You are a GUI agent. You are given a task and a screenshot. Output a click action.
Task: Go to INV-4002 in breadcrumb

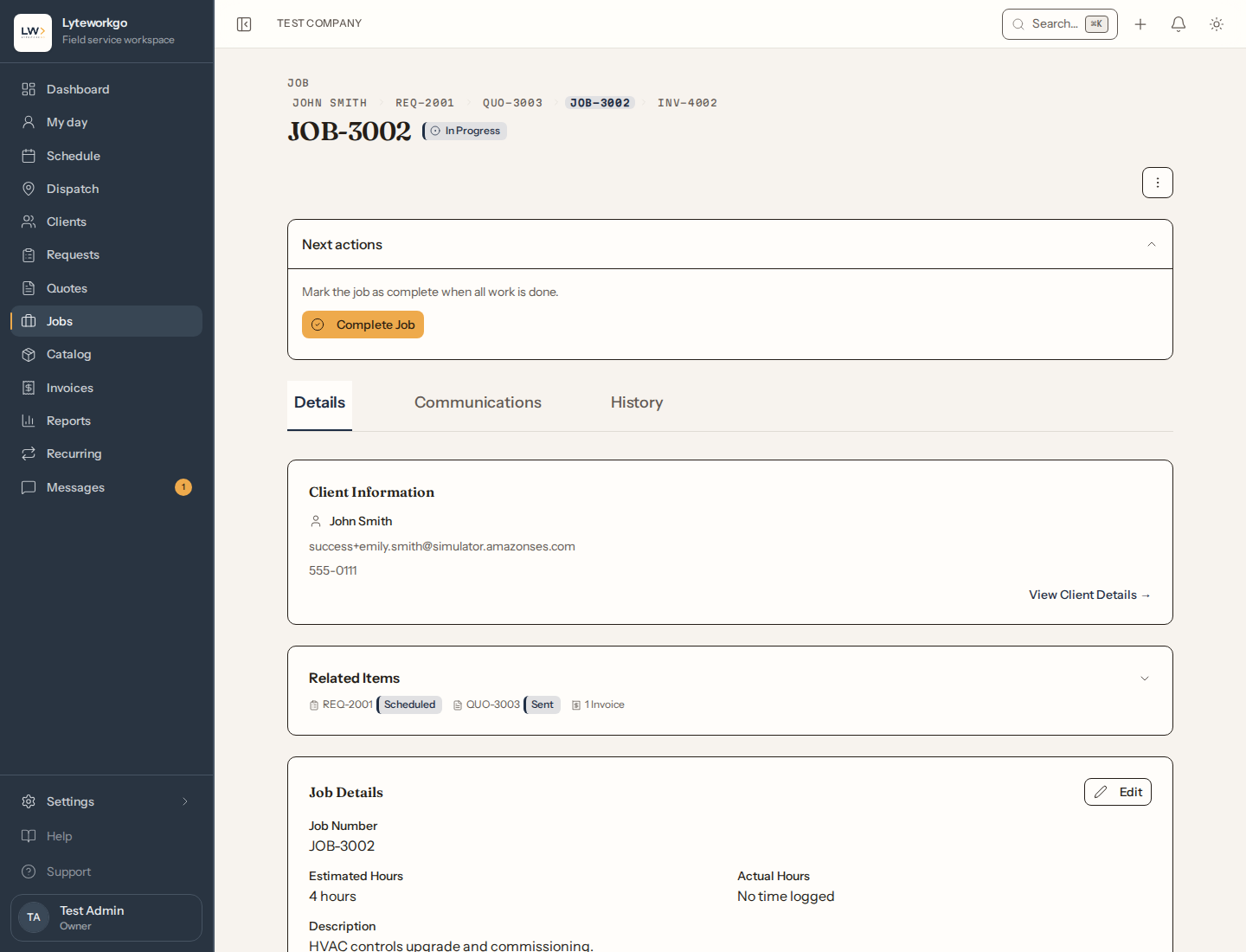(x=687, y=103)
